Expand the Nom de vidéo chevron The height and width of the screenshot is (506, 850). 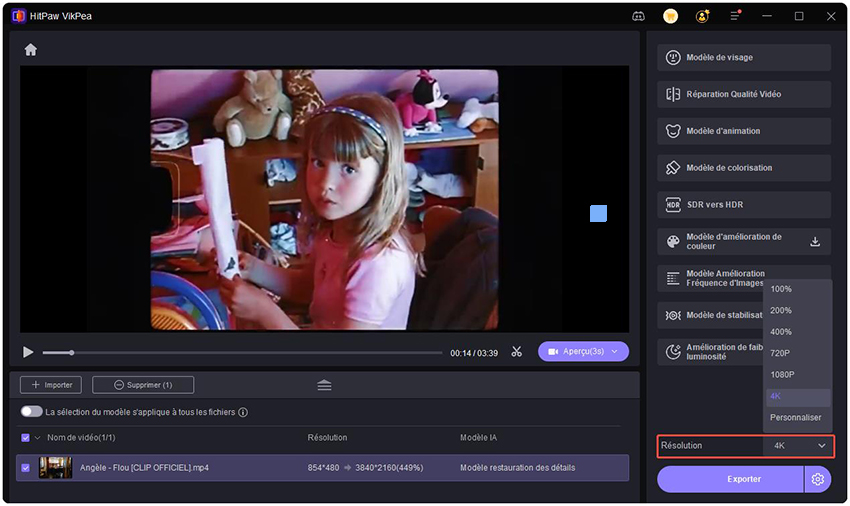(37, 438)
